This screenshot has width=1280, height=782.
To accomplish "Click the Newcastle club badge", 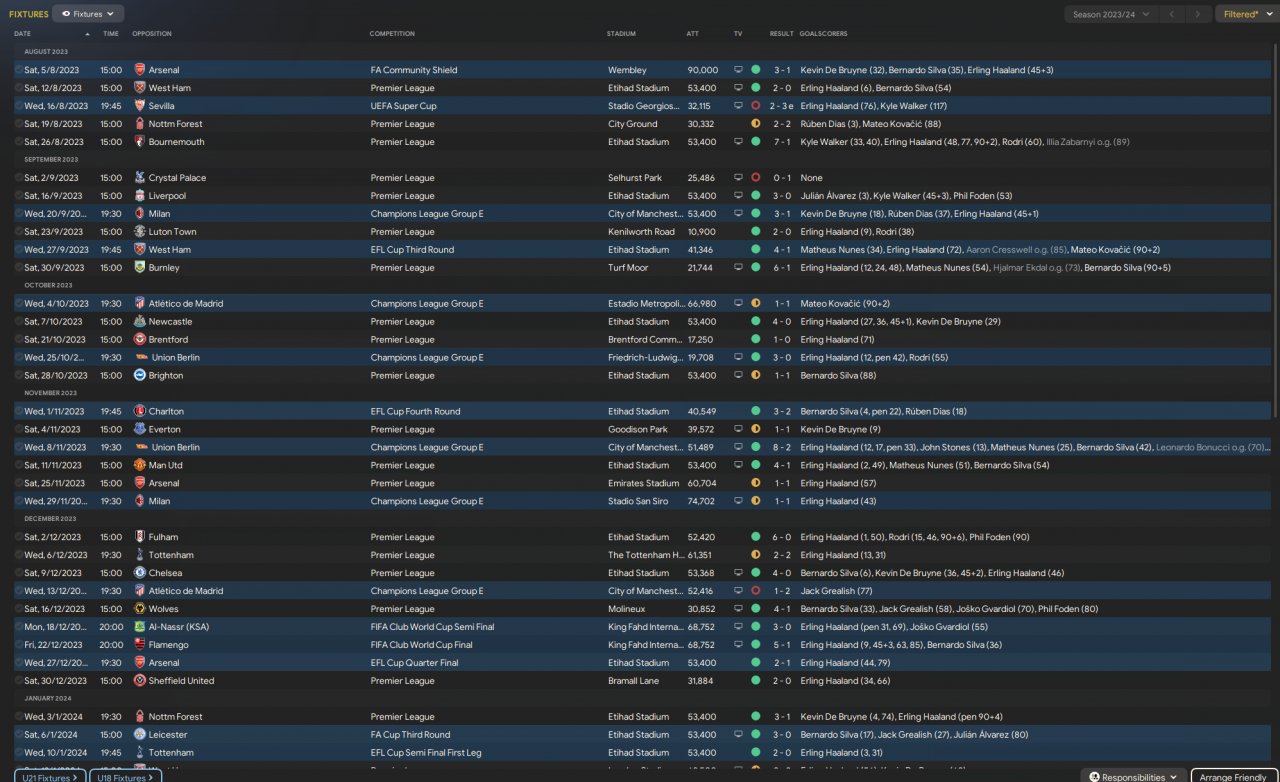I will pyautogui.click(x=140, y=322).
